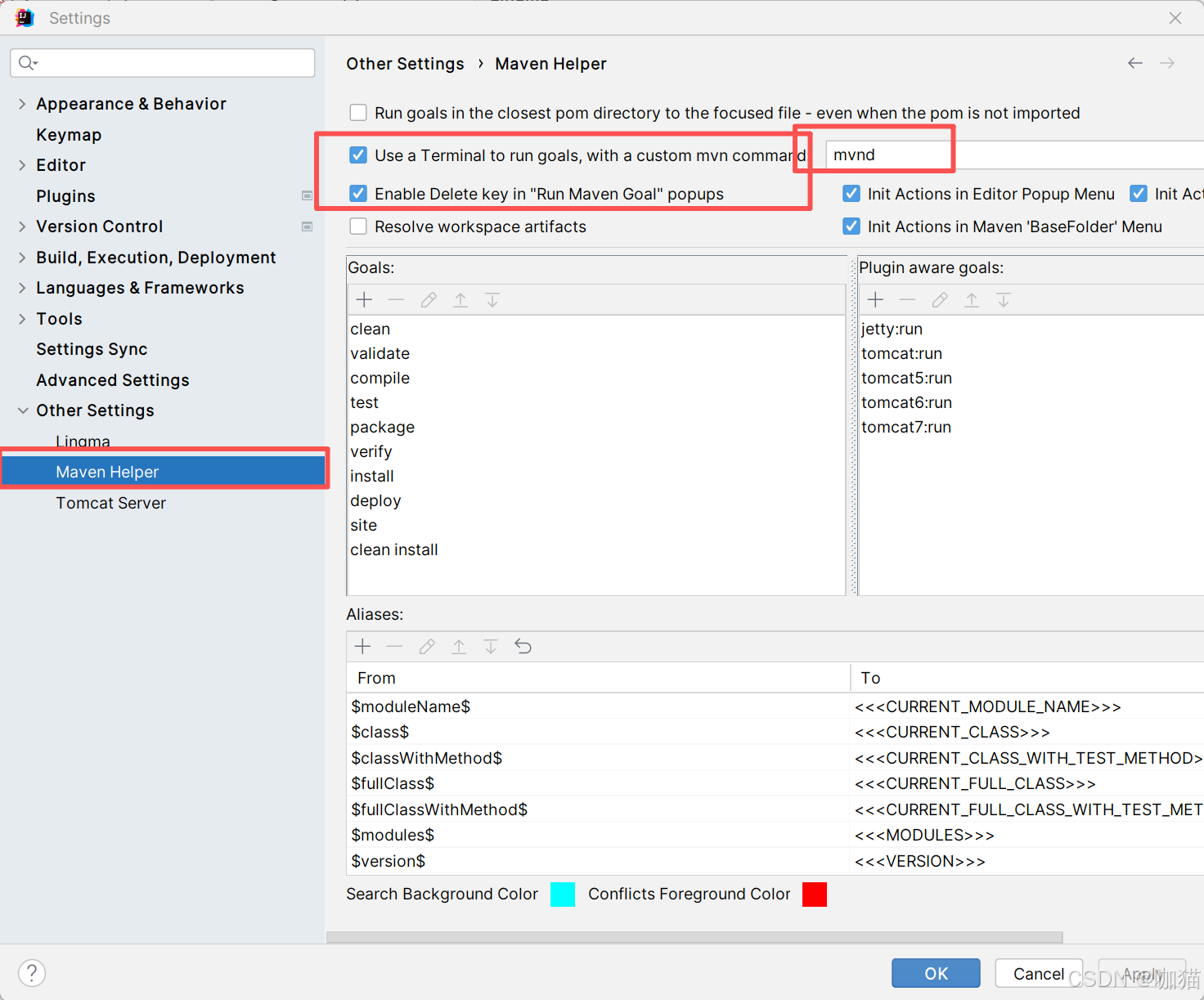Check Resolve workspace artifacts

tap(358, 226)
